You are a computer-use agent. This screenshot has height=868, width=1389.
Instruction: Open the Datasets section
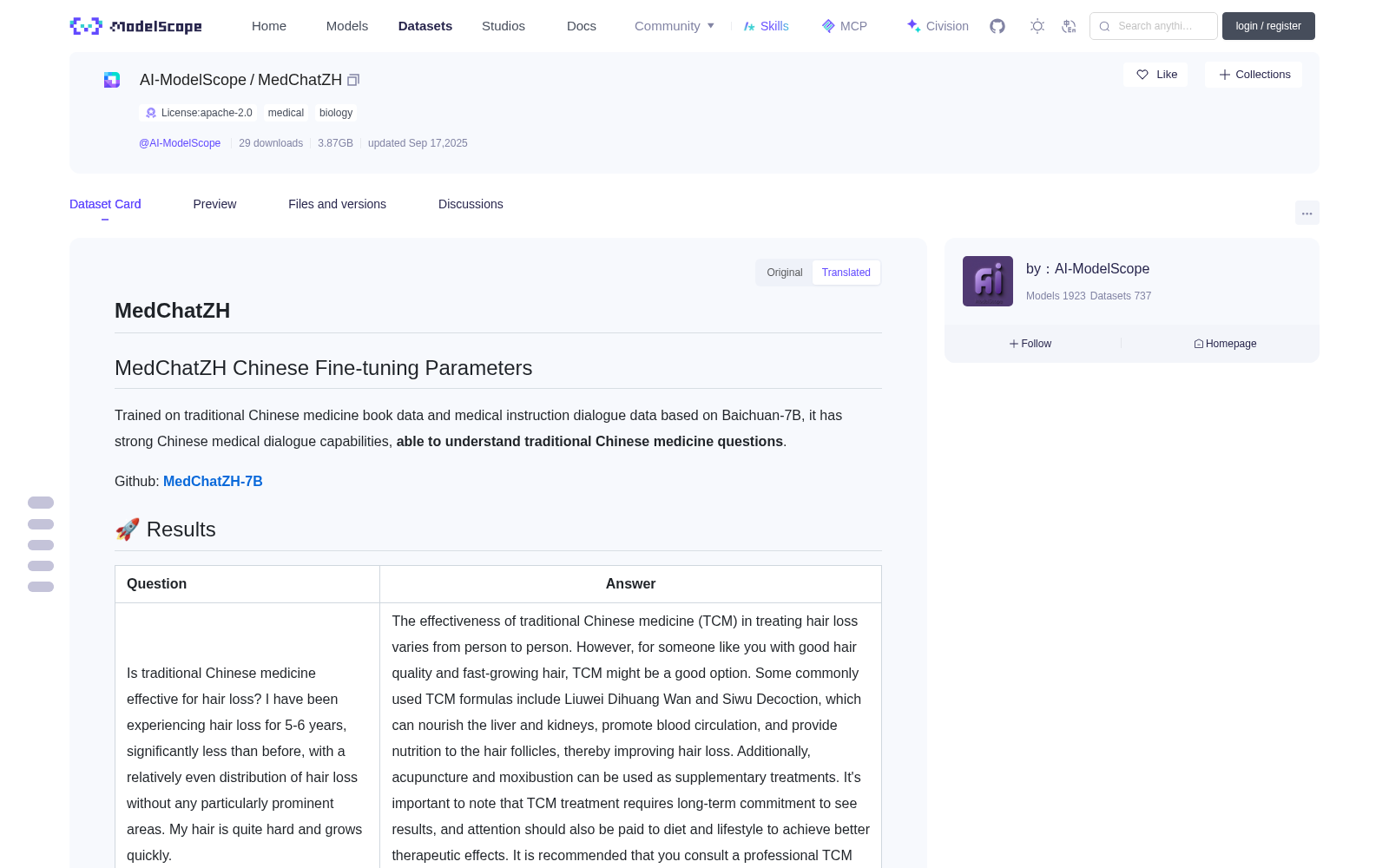pos(425,26)
